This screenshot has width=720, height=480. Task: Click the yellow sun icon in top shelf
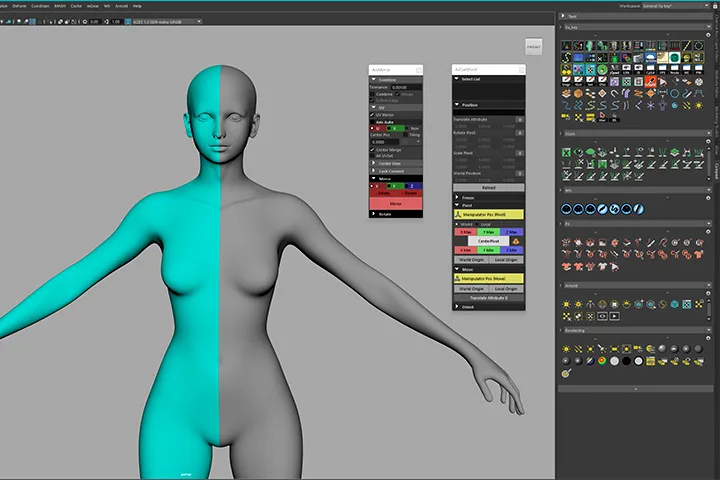coord(698,106)
